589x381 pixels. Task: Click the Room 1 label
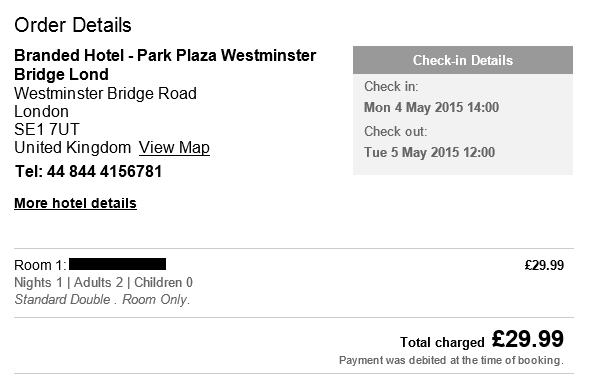pos(40,265)
